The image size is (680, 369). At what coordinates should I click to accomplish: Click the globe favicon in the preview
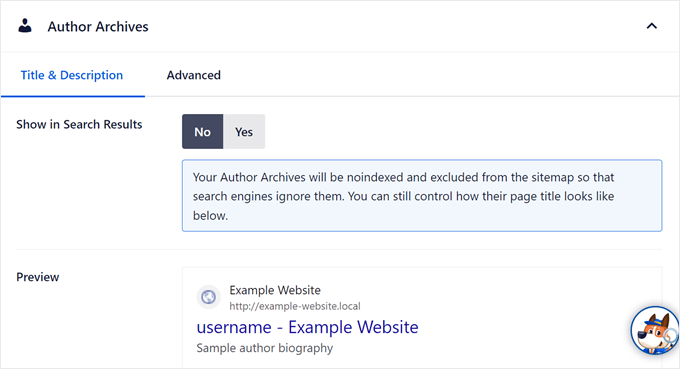click(x=208, y=297)
